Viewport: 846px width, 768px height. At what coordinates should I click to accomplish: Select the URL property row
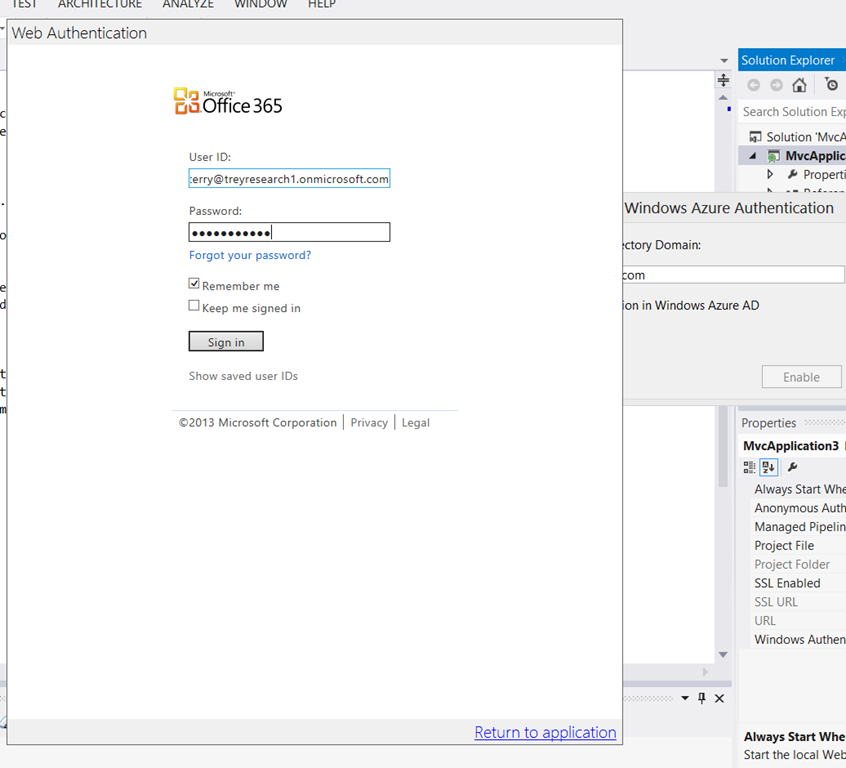pyautogui.click(x=800, y=621)
